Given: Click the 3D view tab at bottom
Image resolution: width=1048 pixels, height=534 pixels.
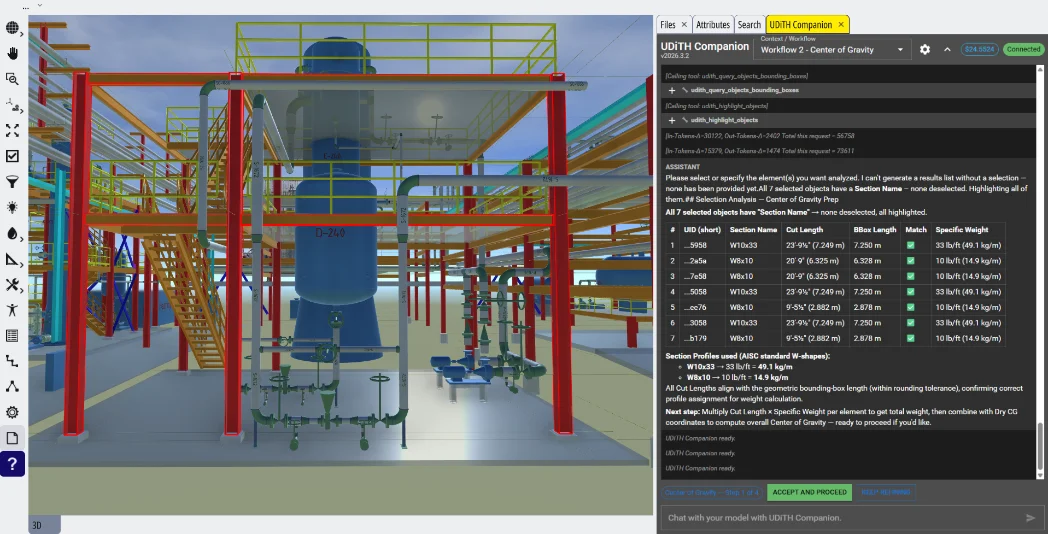Looking at the screenshot, I should (45, 525).
